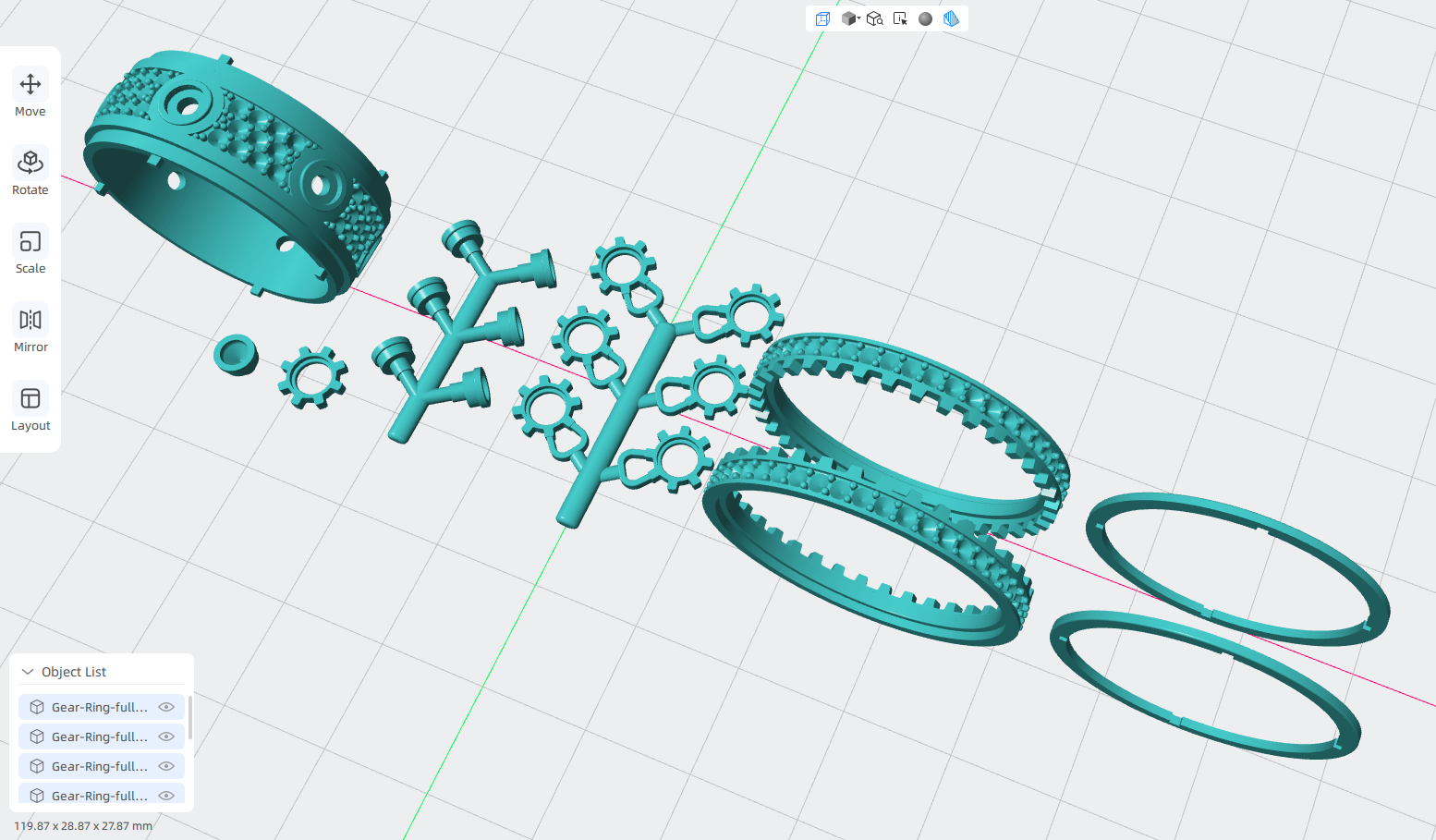Select the Mirror tool
The width and height of the screenshot is (1436, 840).
pos(30,330)
